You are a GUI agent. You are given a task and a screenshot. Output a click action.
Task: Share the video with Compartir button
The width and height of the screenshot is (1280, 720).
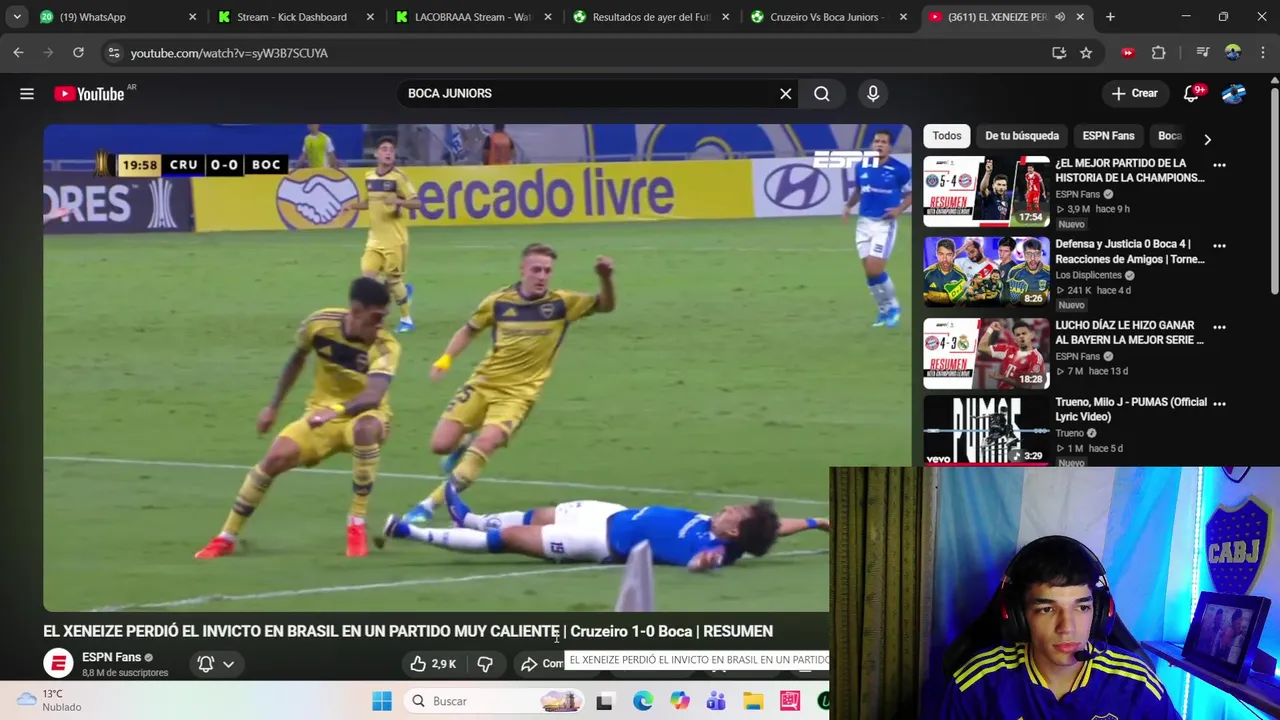pos(542,664)
